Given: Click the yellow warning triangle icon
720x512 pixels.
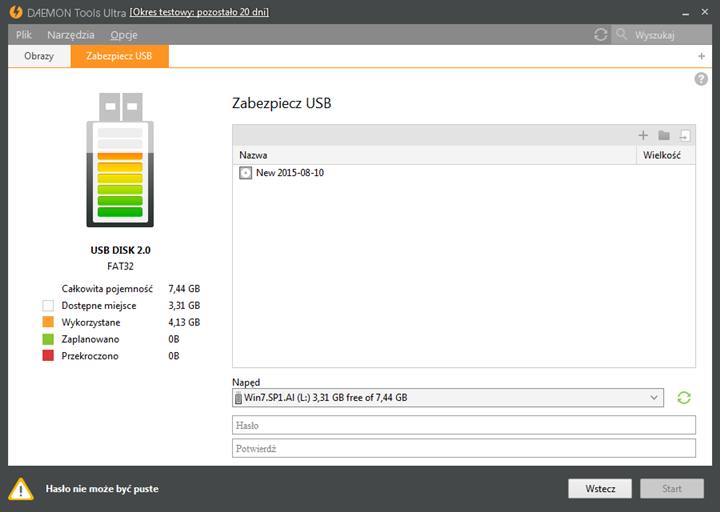Looking at the screenshot, I should coord(21,489).
